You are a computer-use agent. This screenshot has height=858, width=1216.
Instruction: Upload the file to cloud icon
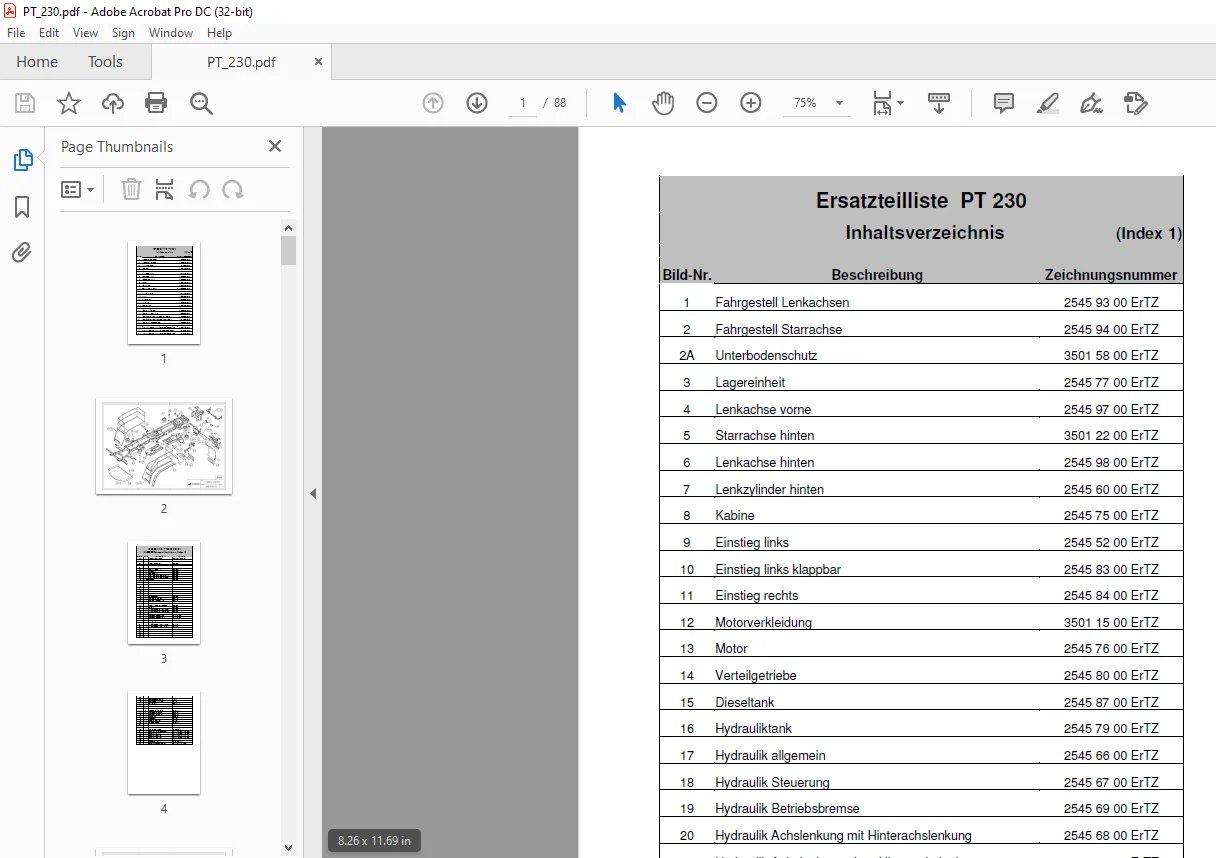tap(113, 103)
